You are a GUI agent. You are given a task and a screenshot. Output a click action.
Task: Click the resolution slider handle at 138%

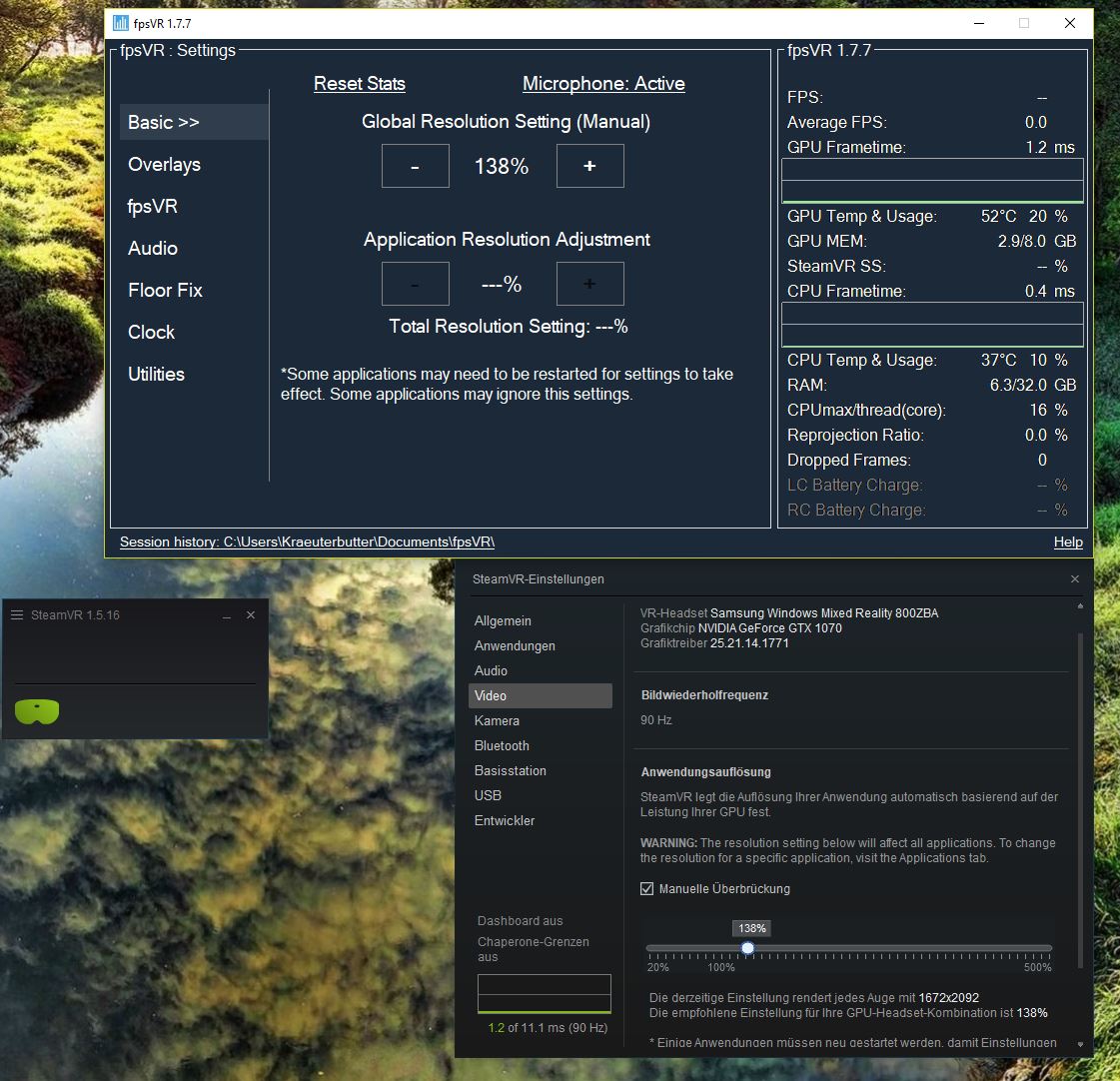(747, 948)
